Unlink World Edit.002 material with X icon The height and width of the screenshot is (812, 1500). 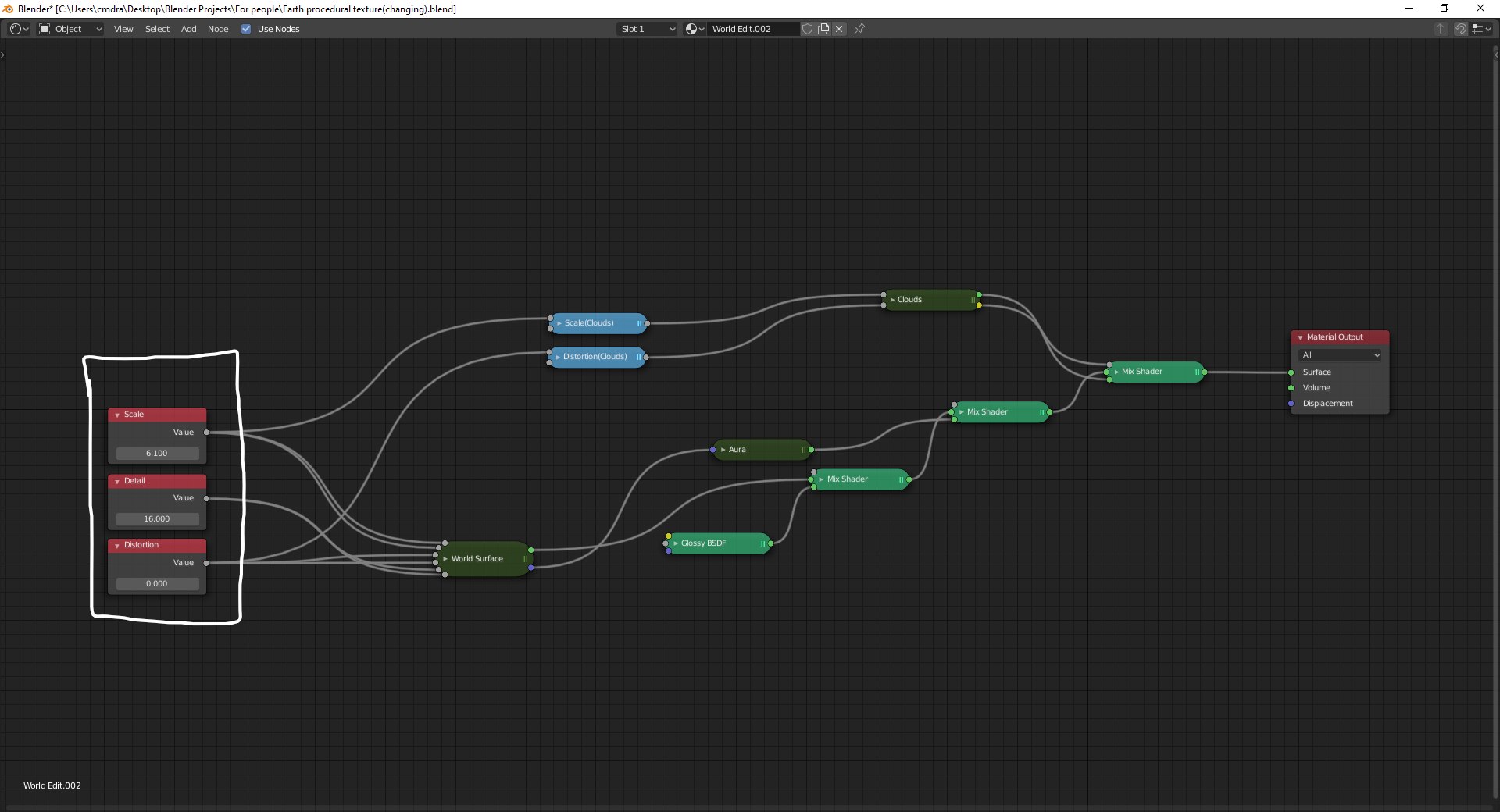839,29
